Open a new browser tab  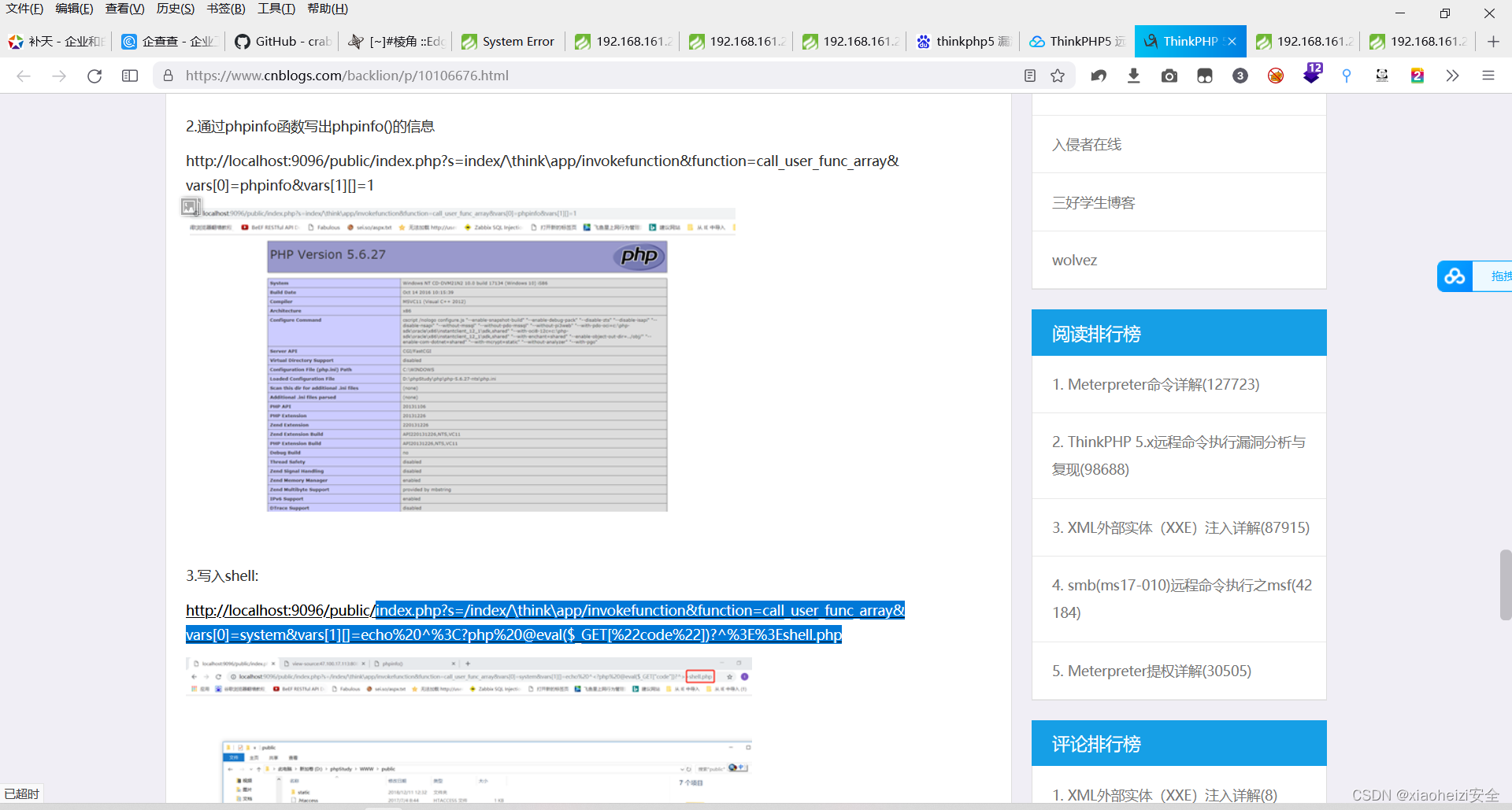[x=1493, y=42]
